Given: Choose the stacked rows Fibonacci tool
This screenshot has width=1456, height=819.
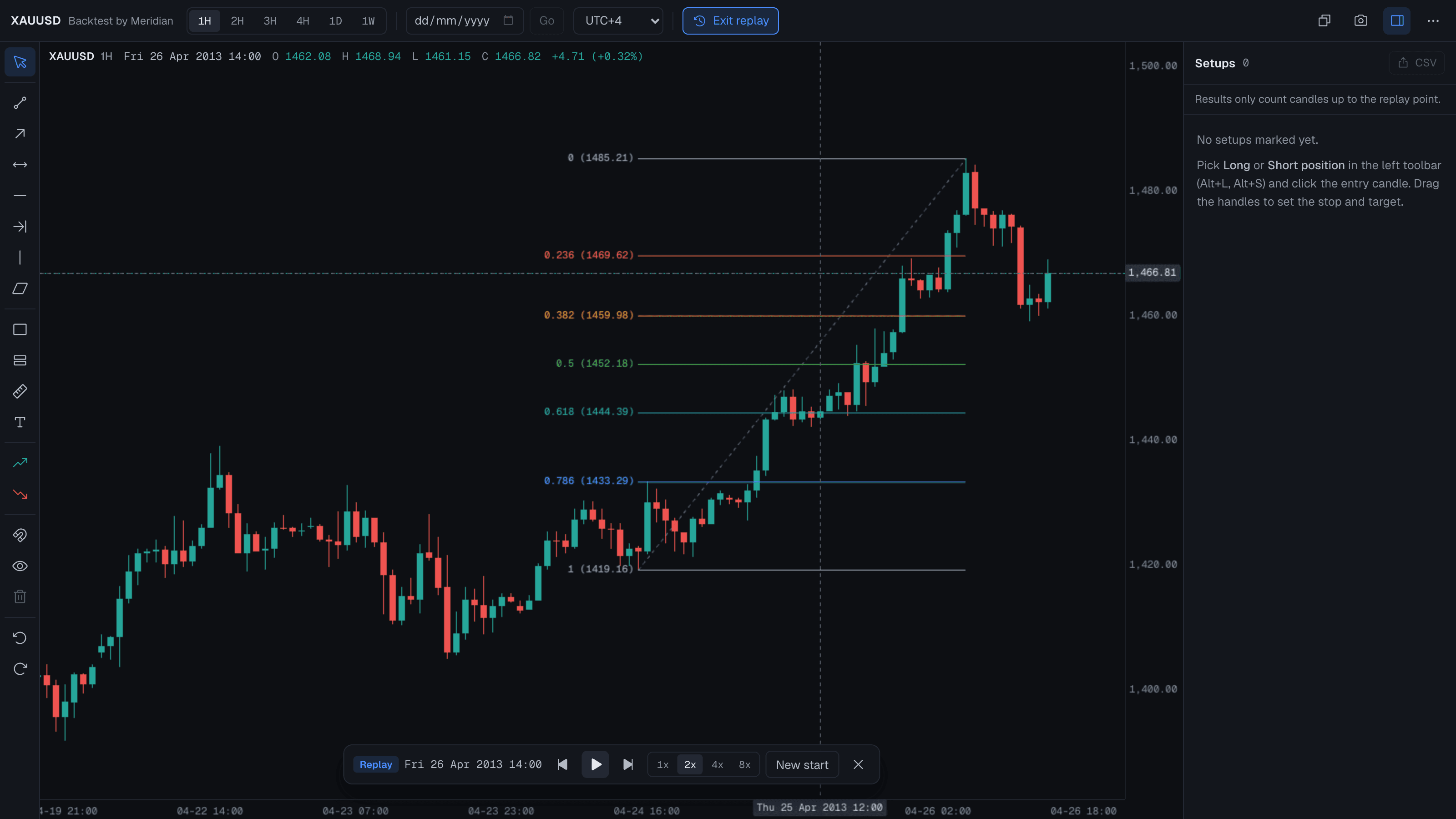Looking at the screenshot, I should click(x=20, y=361).
